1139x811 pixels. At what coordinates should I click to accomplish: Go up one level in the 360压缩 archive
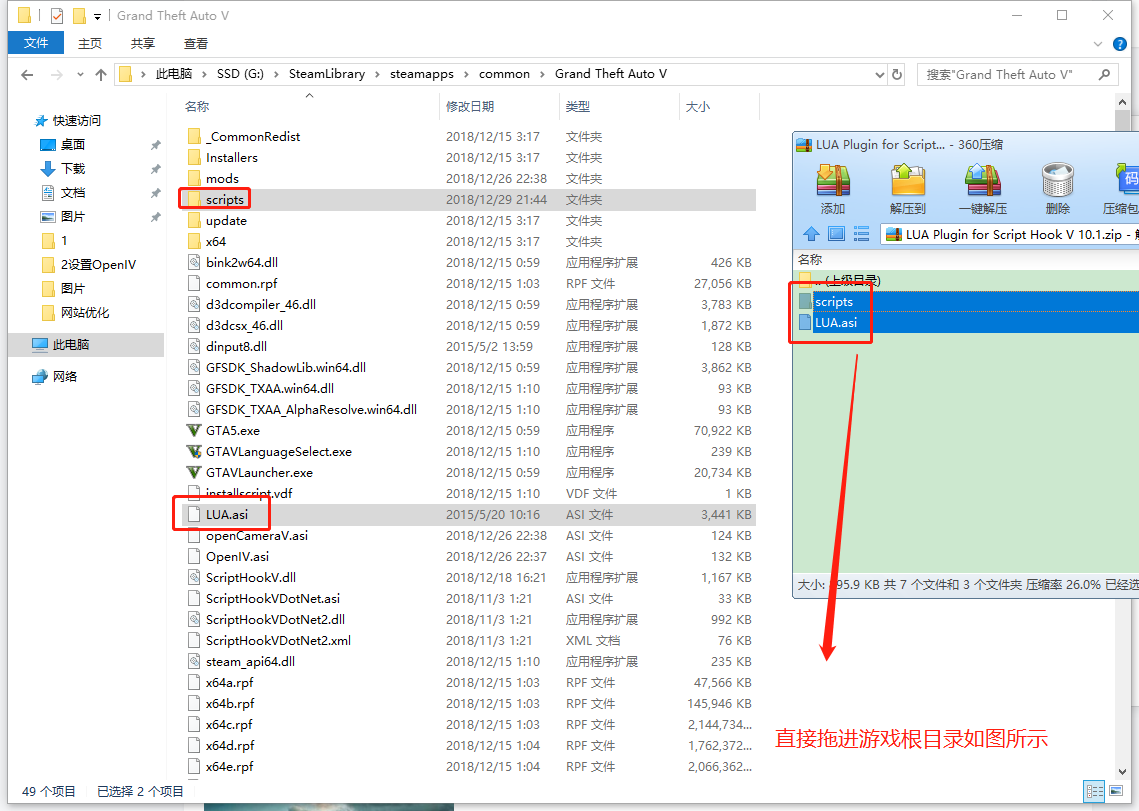click(811, 234)
